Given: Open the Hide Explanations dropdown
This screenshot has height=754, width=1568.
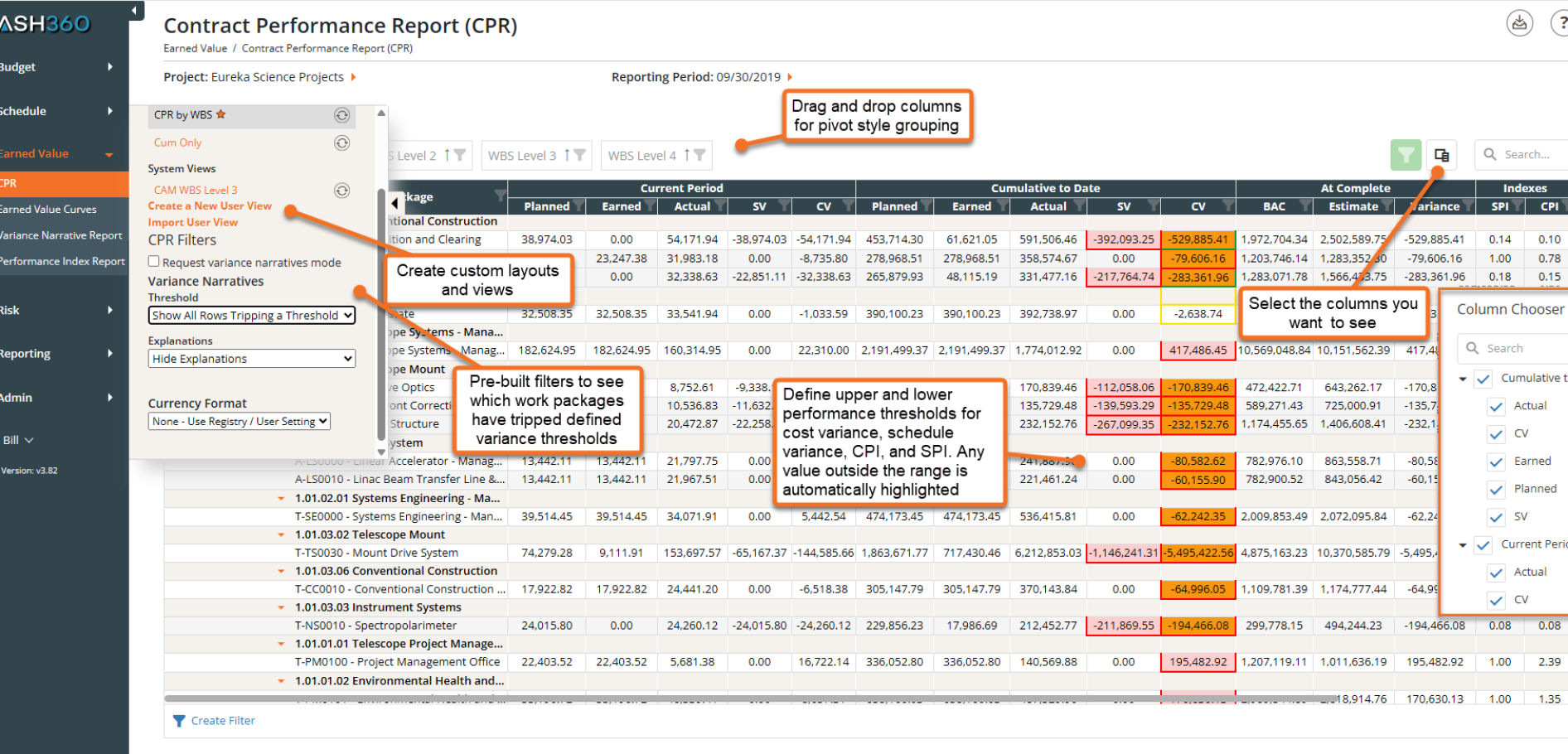Looking at the screenshot, I should (252, 359).
